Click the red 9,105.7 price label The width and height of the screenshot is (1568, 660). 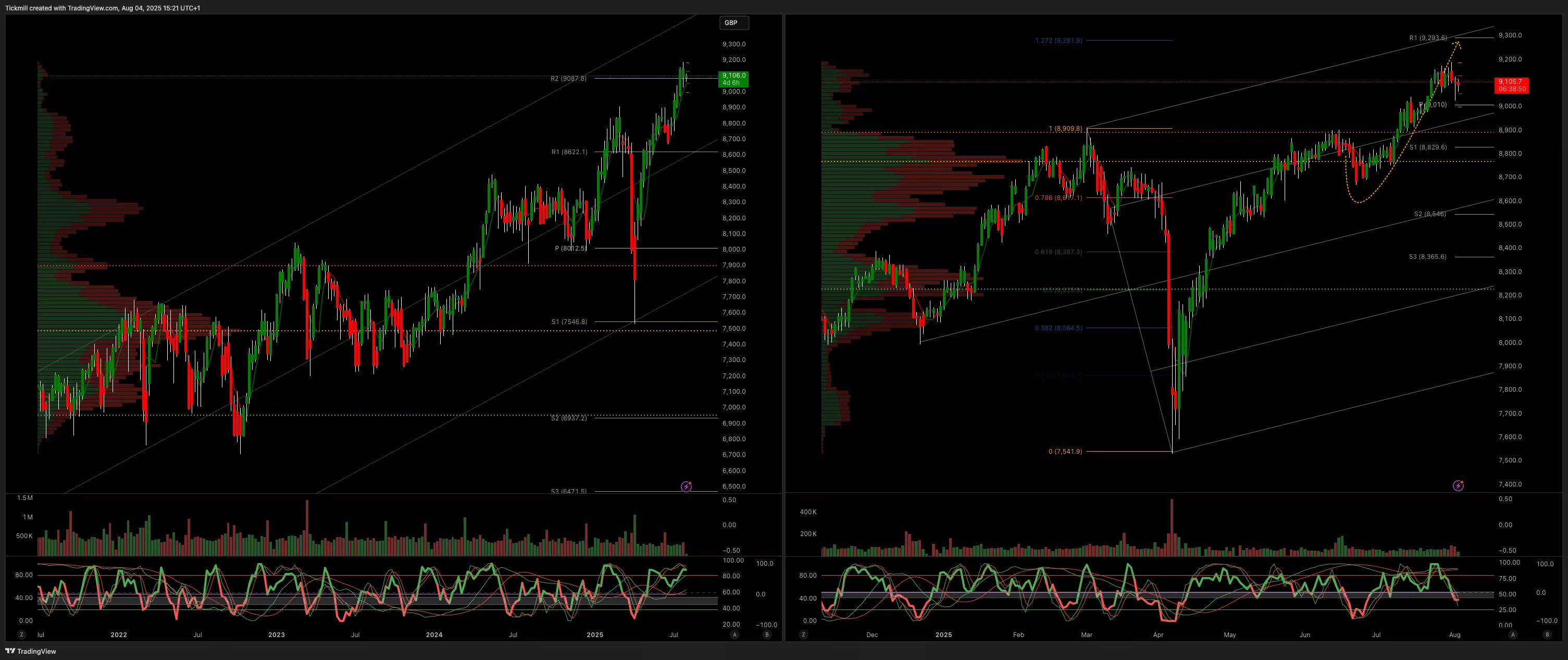(x=1511, y=85)
